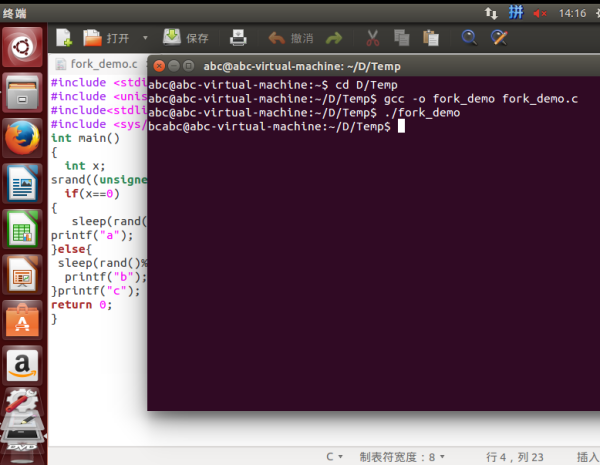Open System Settings from launcher

click(x=22, y=401)
